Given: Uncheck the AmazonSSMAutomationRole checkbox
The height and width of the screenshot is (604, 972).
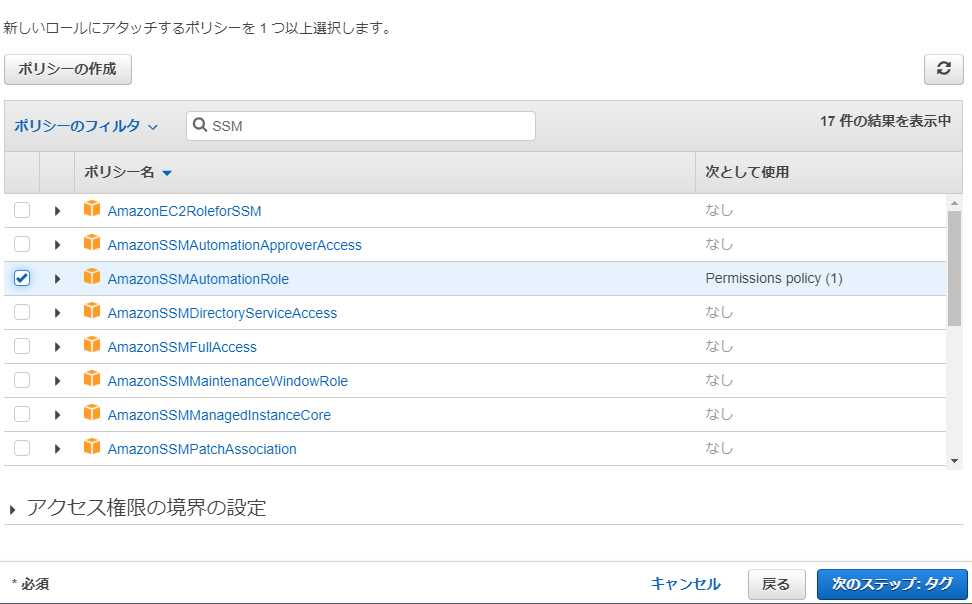Looking at the screenshot, I should 22,278.
